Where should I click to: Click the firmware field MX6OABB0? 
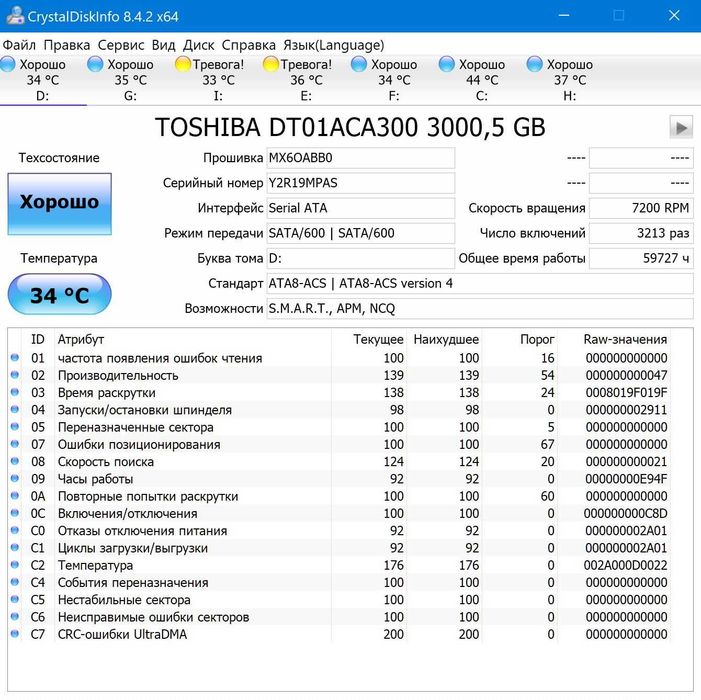click(360, 158)
